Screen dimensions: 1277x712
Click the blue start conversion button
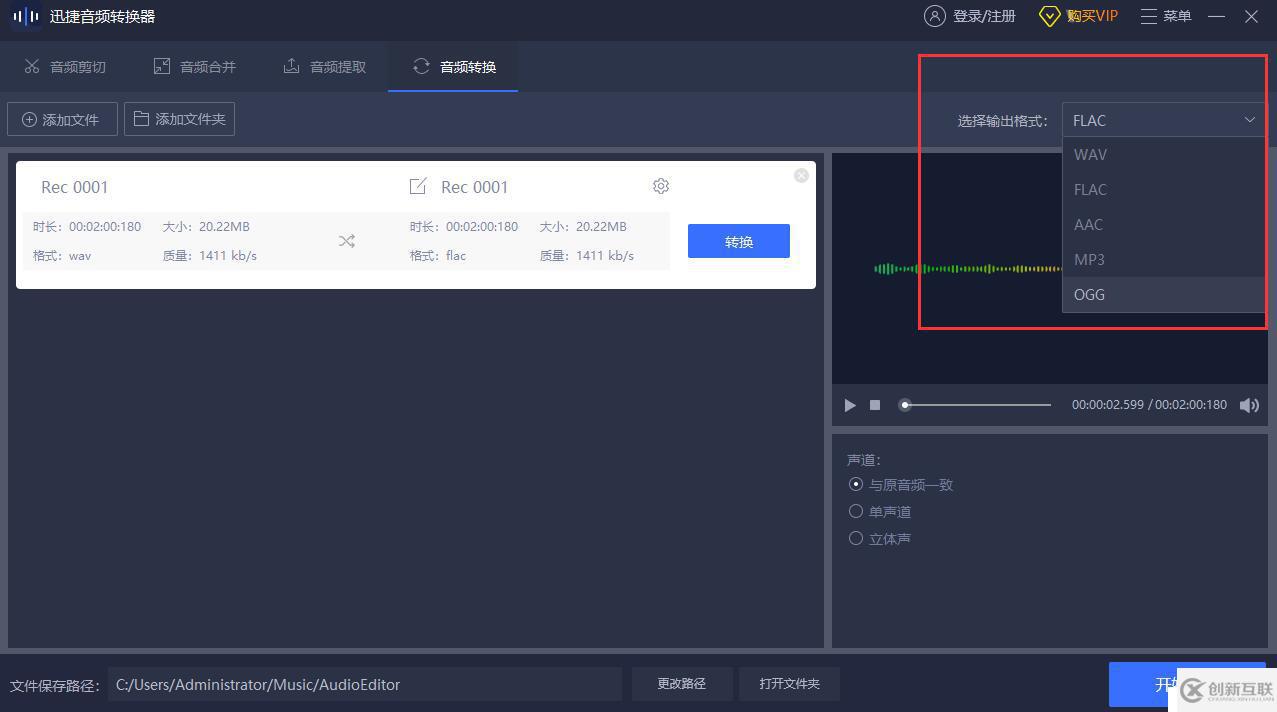[1187, 684]
